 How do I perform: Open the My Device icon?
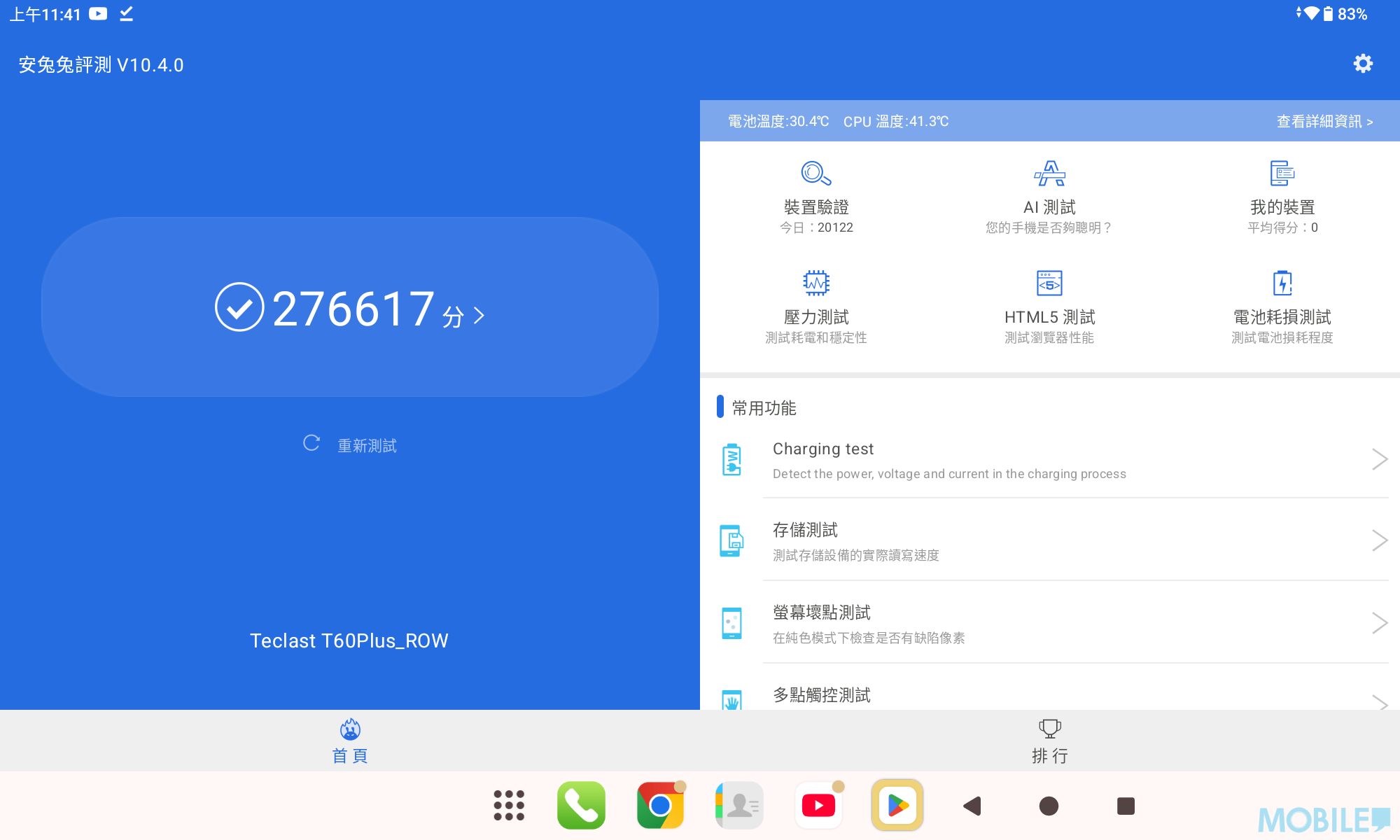(x=1282, y=173)
